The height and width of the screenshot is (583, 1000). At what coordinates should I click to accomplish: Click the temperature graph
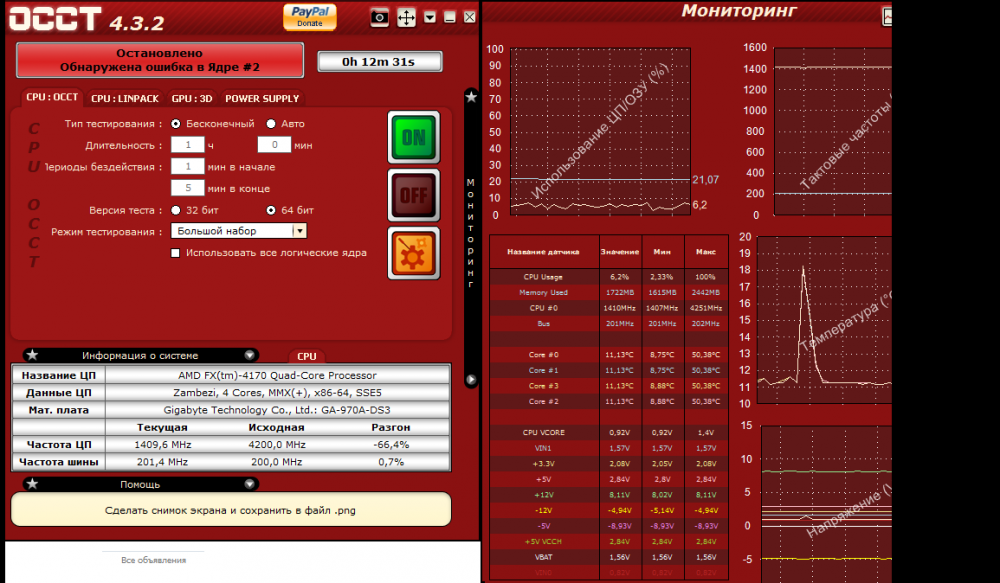pos(824,320)
